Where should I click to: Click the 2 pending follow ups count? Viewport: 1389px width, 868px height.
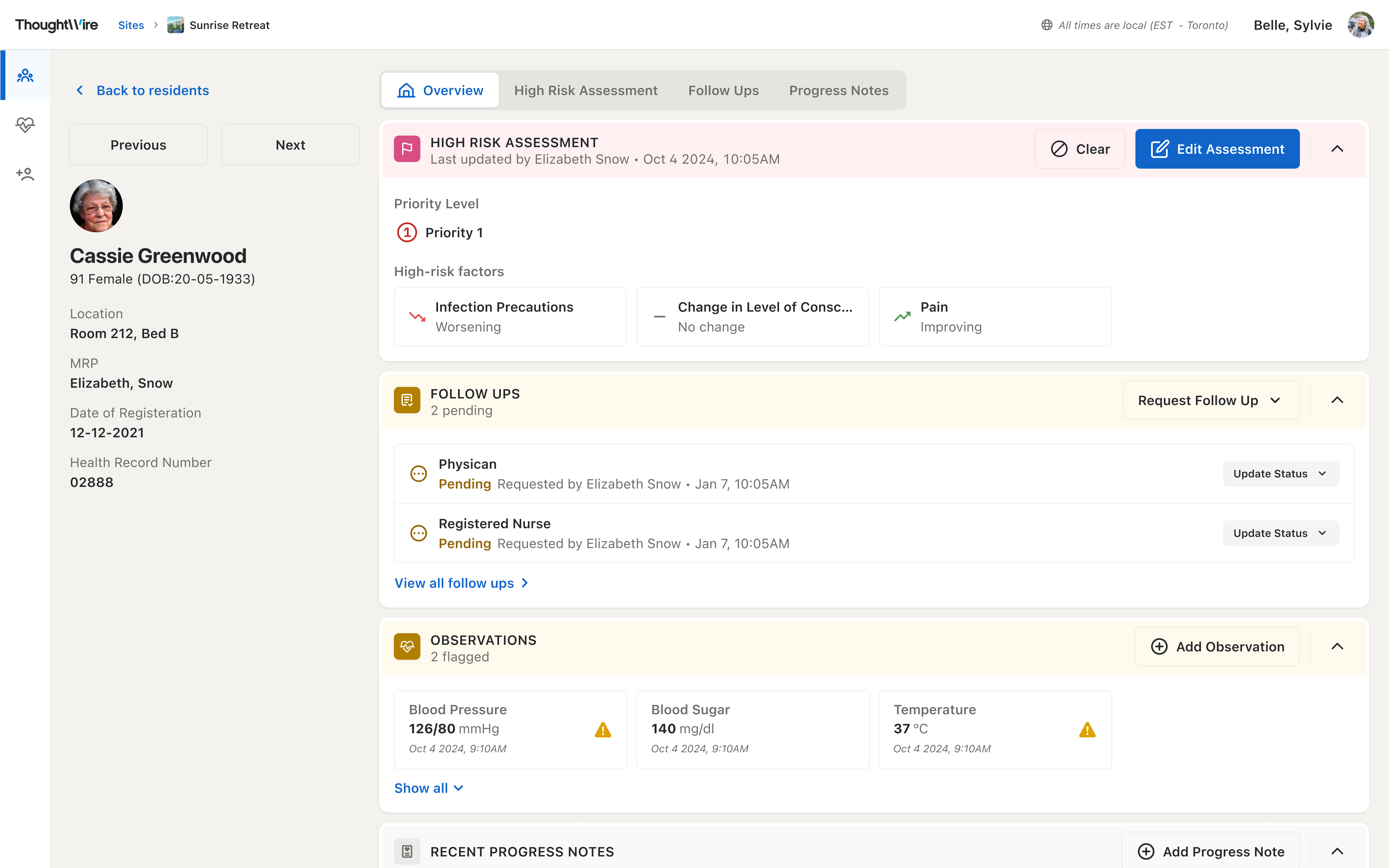[x=461, y=410]
